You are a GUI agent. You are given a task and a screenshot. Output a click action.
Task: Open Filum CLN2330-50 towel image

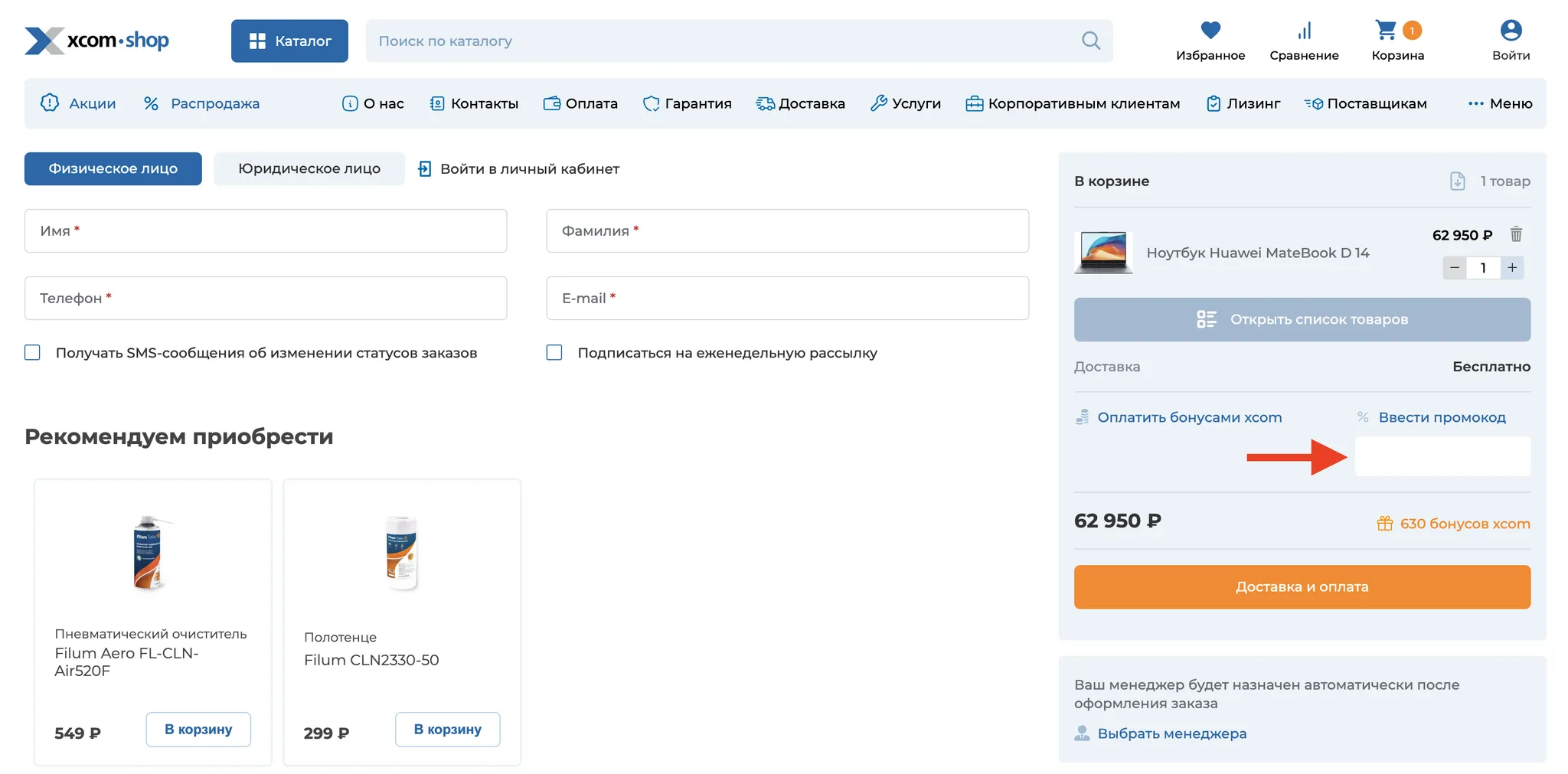[402, 553]
